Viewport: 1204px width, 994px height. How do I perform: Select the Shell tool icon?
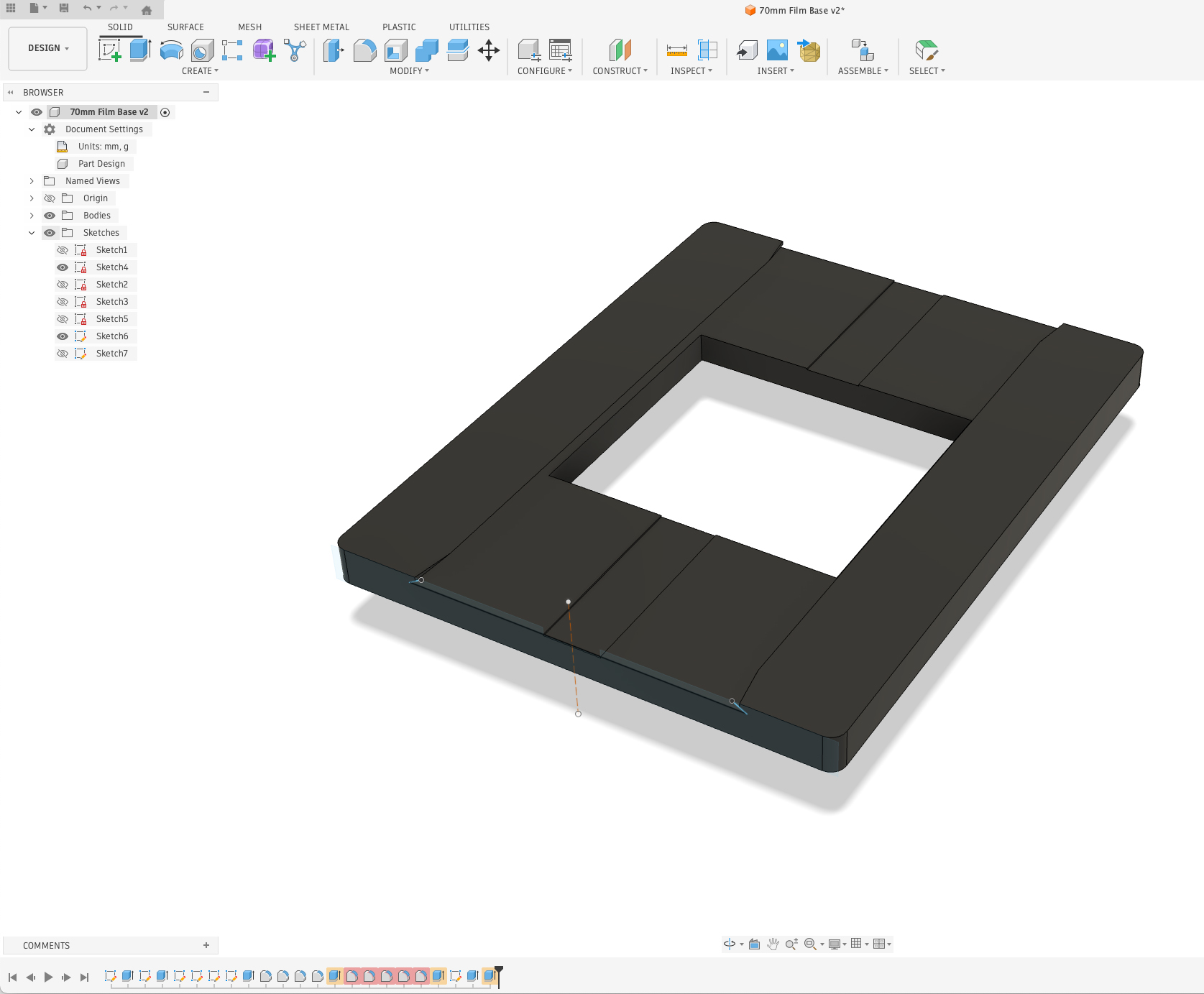click(x=395, y=50)
